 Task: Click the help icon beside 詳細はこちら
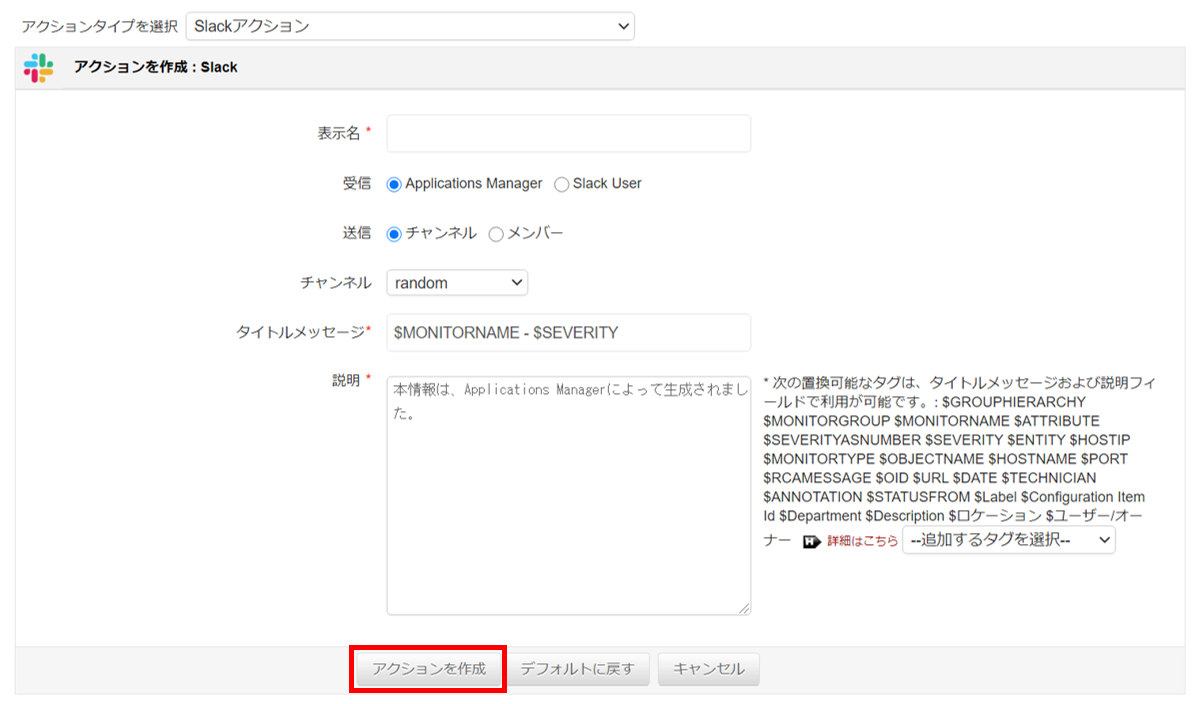click(811, 541)
